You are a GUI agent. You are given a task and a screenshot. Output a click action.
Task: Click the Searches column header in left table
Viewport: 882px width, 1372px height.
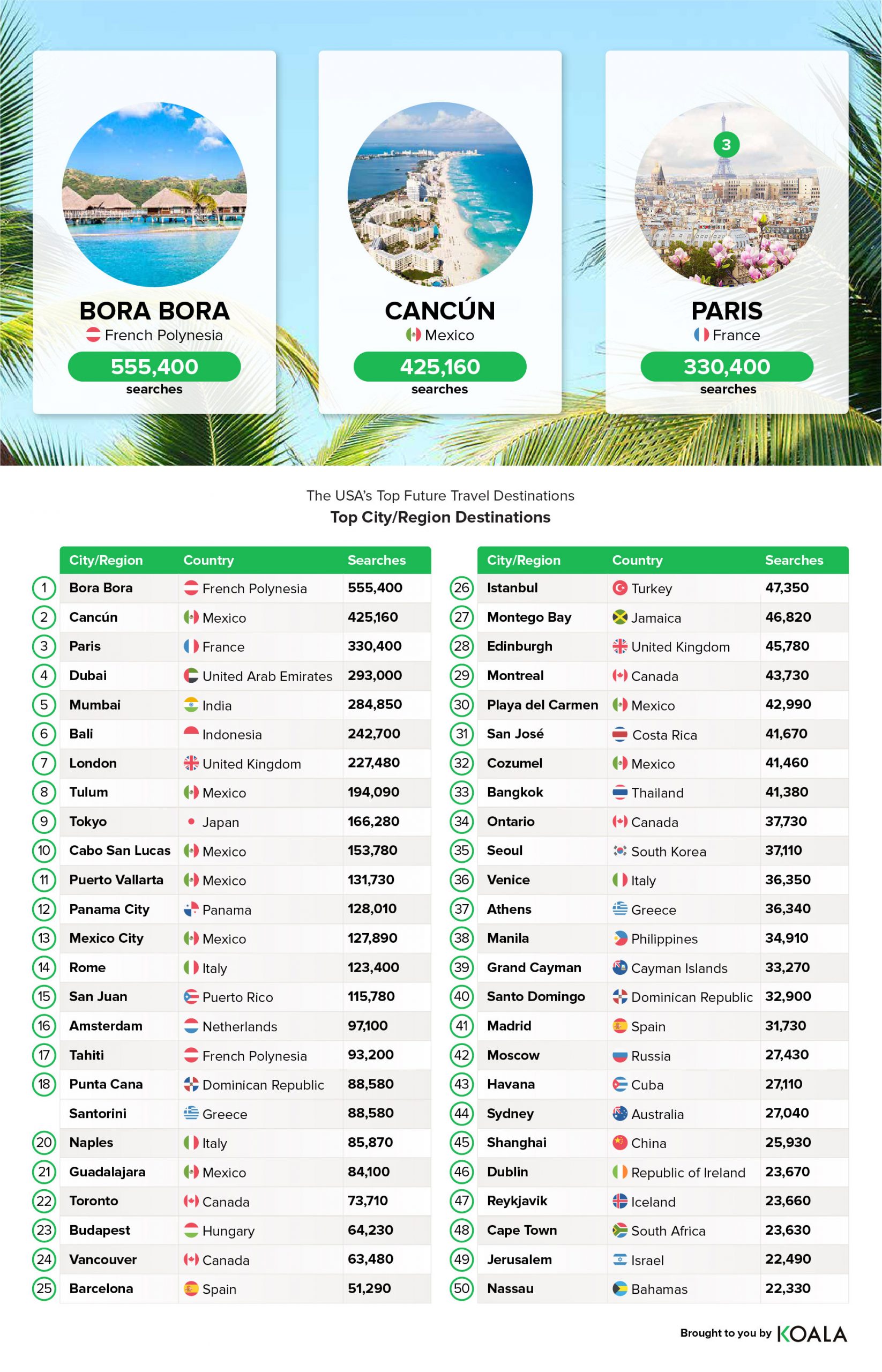(x=376, y=560)
